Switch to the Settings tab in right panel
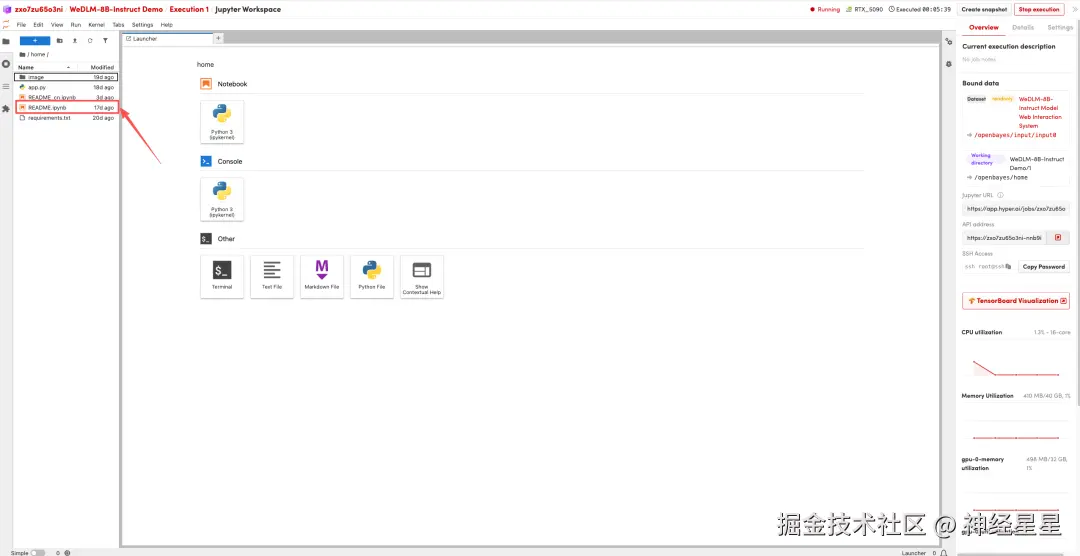Image resolution: width=1080 pixels, height=556 pixels. (x=1060, y=28)
